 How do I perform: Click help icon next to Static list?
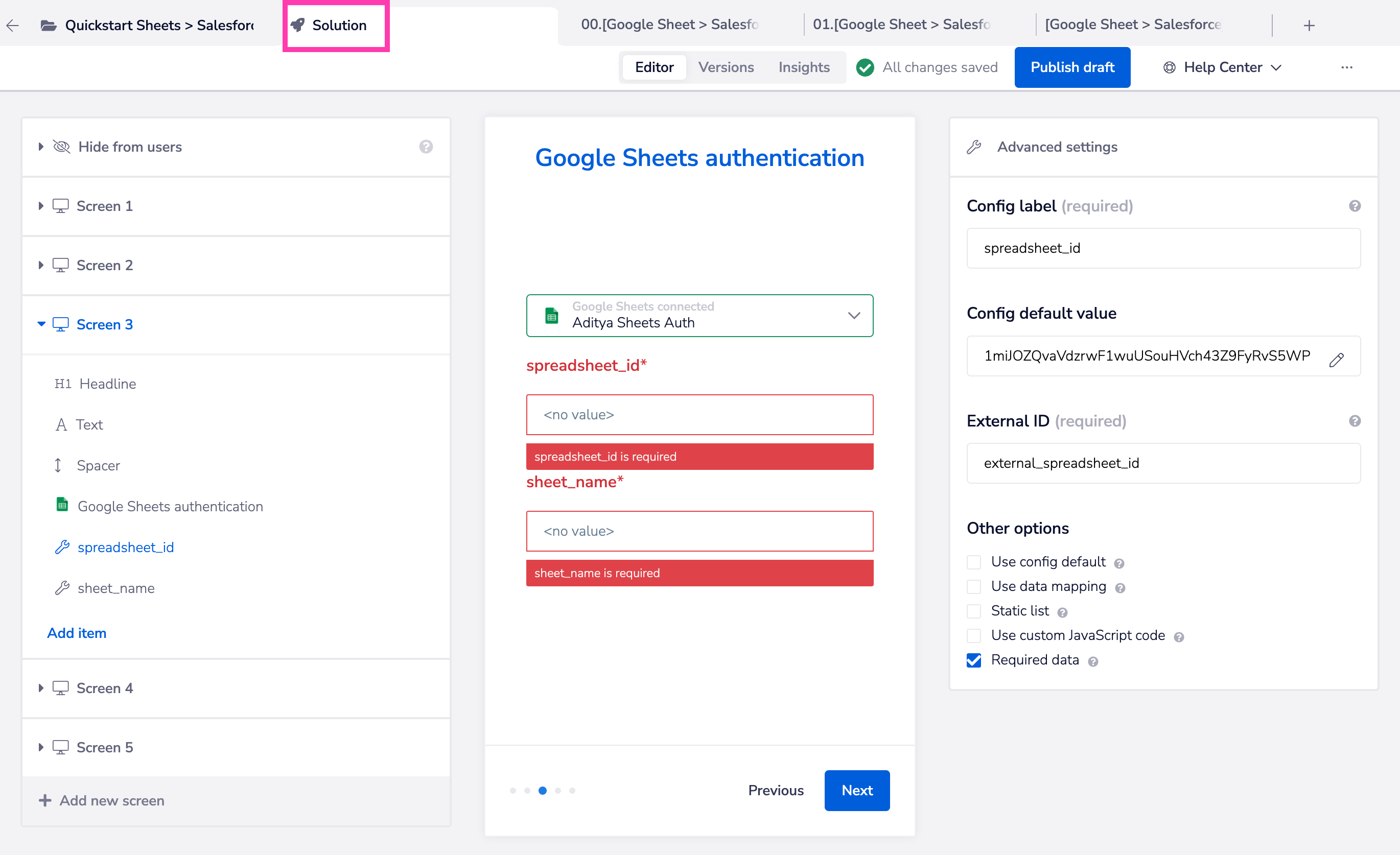coord(1062,612)
